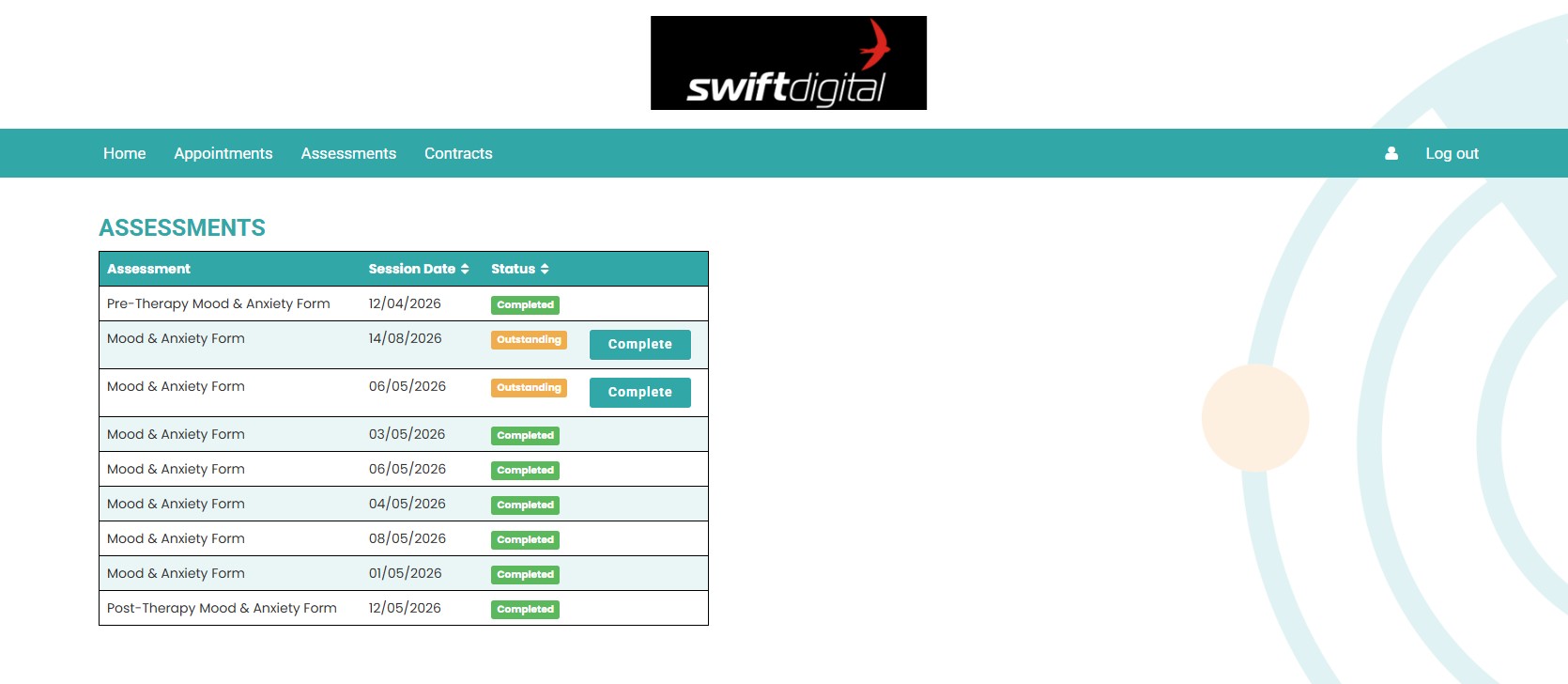Click the ASSESSMENTS page heading
The height and width of the screenshot is (684, 1568).
pyautogui.click(x=182, y=228)
